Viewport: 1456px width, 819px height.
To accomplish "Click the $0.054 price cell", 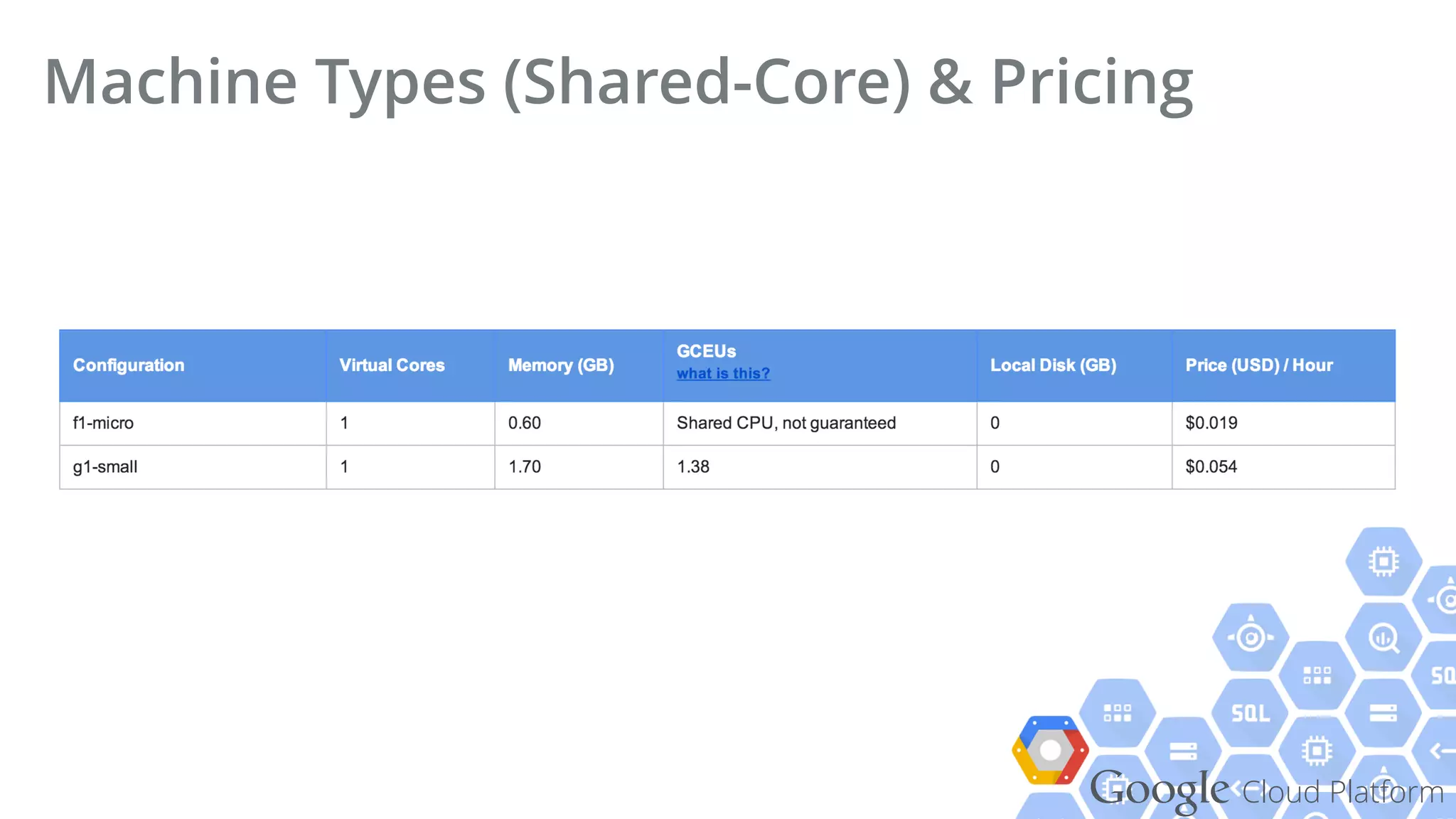I will click(x=1283, y=467).
